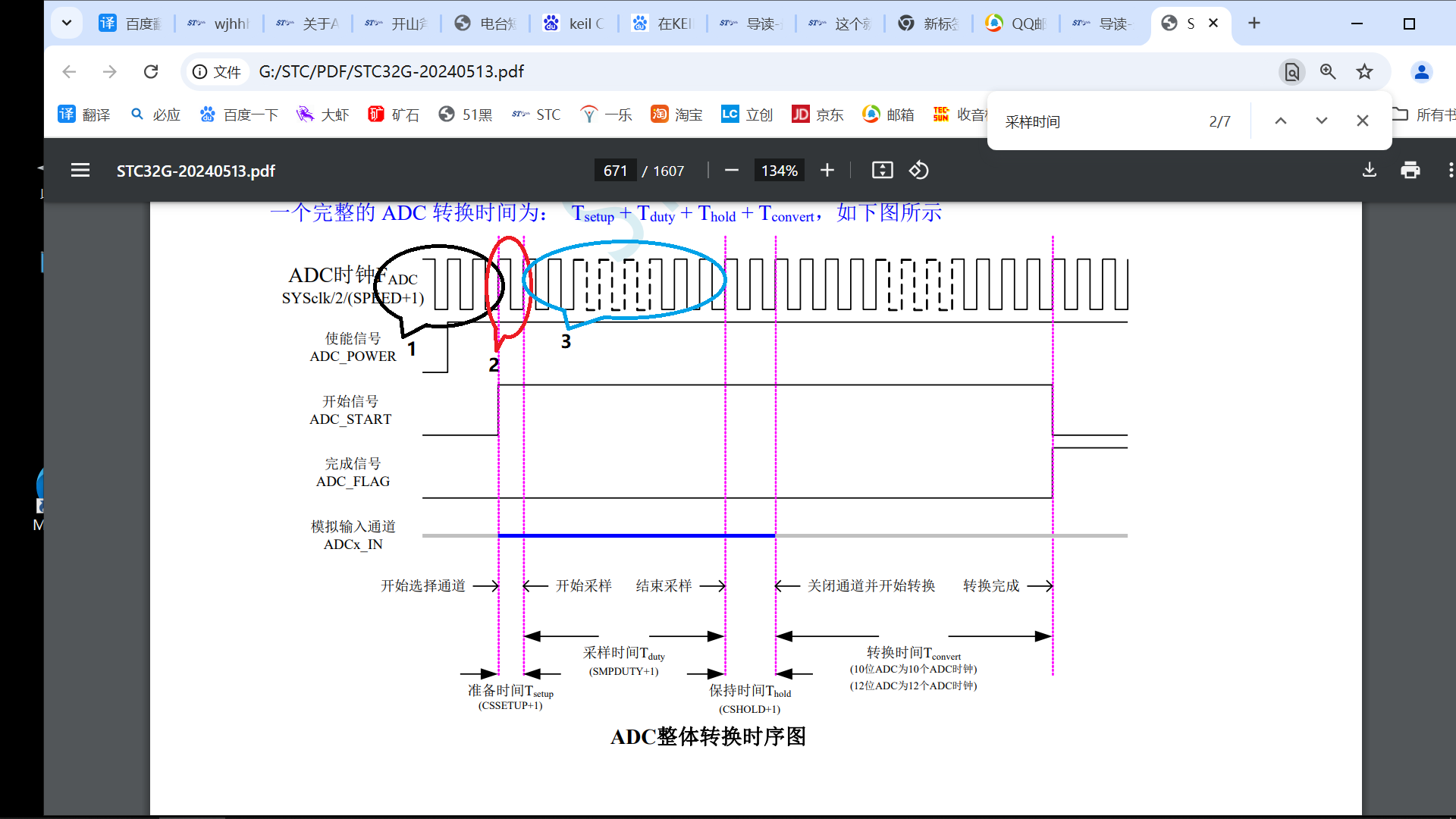1456x819 pixels.
Task: Open the 邮箱 bookmark
Action: coord(889,115)
